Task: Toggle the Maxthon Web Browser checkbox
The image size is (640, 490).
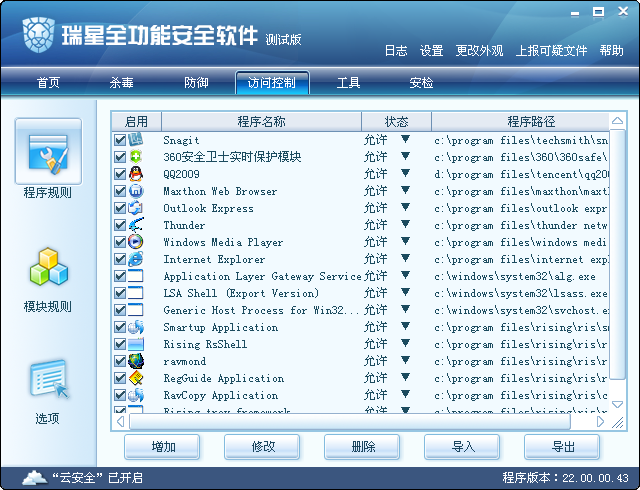Action: (120, 191)
